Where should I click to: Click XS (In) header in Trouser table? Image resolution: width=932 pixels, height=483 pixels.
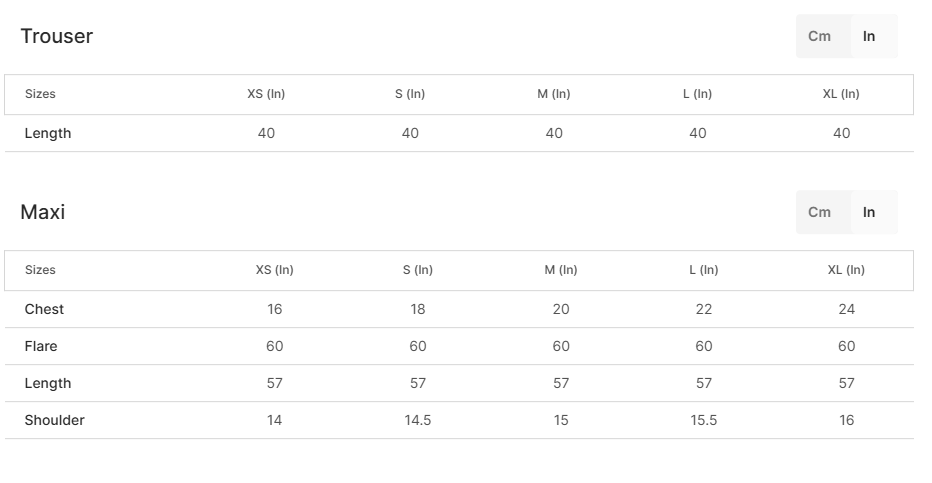tap(266, 94)
